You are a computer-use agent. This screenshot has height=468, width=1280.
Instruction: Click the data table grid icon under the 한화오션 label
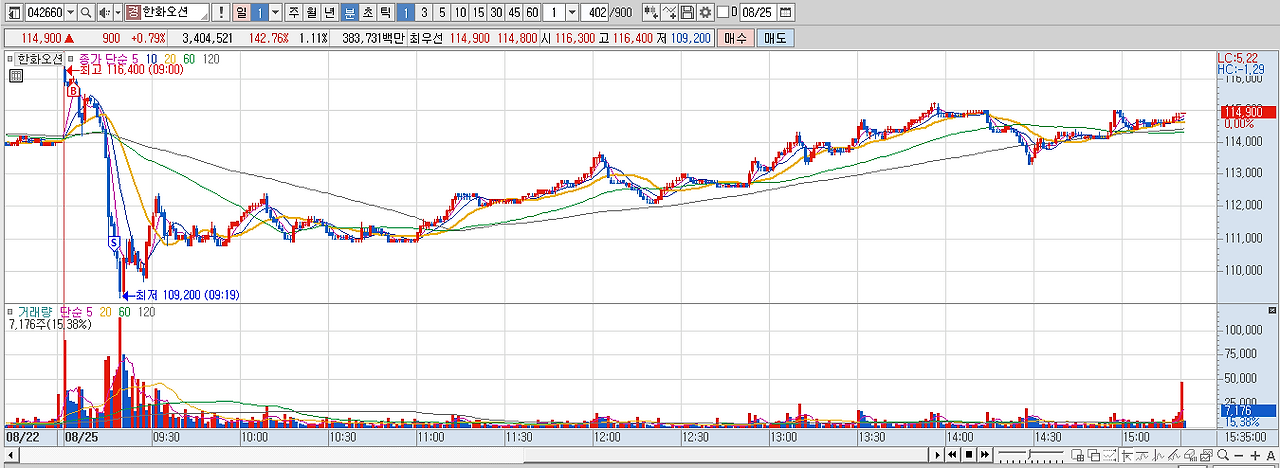pyautogui.click(x=15, y=75)
